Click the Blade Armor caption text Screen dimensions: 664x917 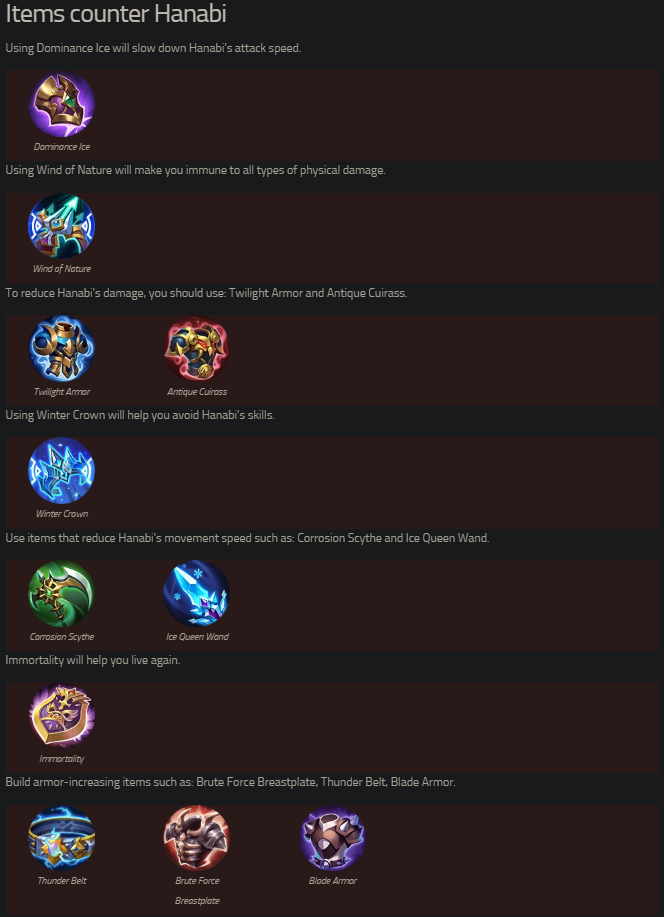click(x=333, y=881)
